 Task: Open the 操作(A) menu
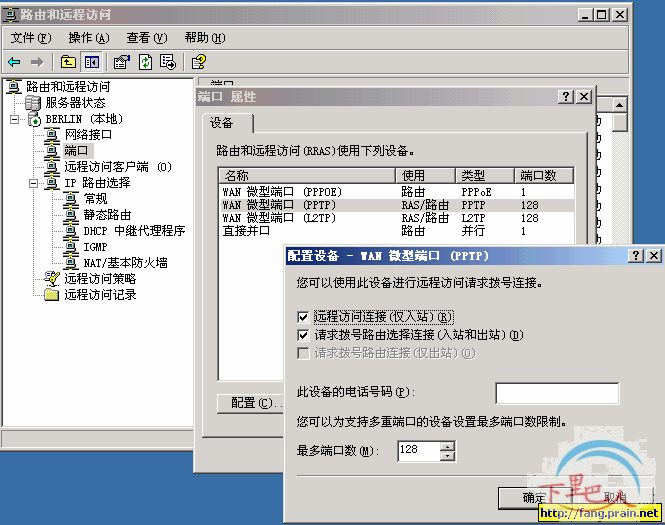tap(87, 38)
